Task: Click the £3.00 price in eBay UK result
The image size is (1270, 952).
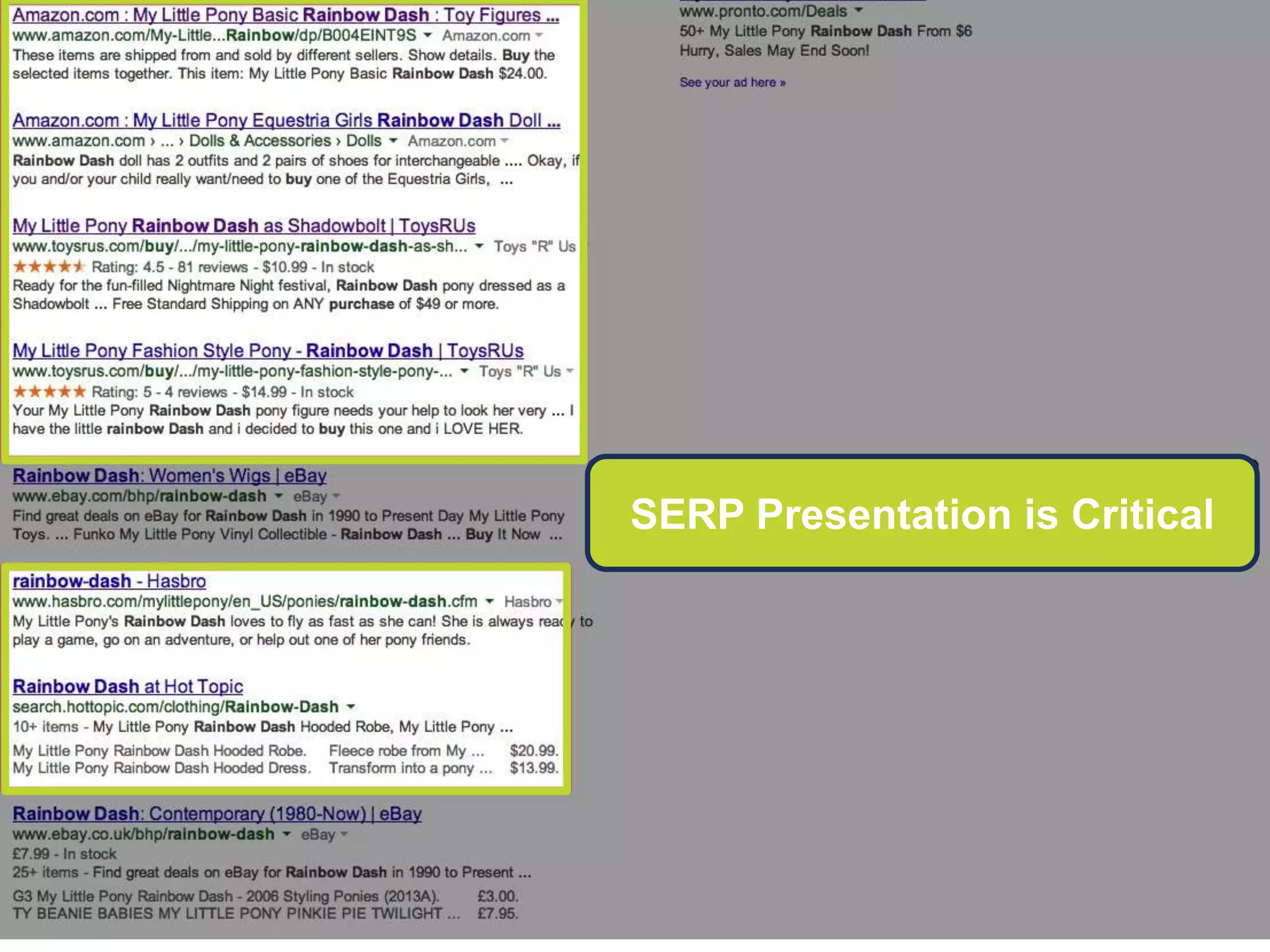Action: 497,896
